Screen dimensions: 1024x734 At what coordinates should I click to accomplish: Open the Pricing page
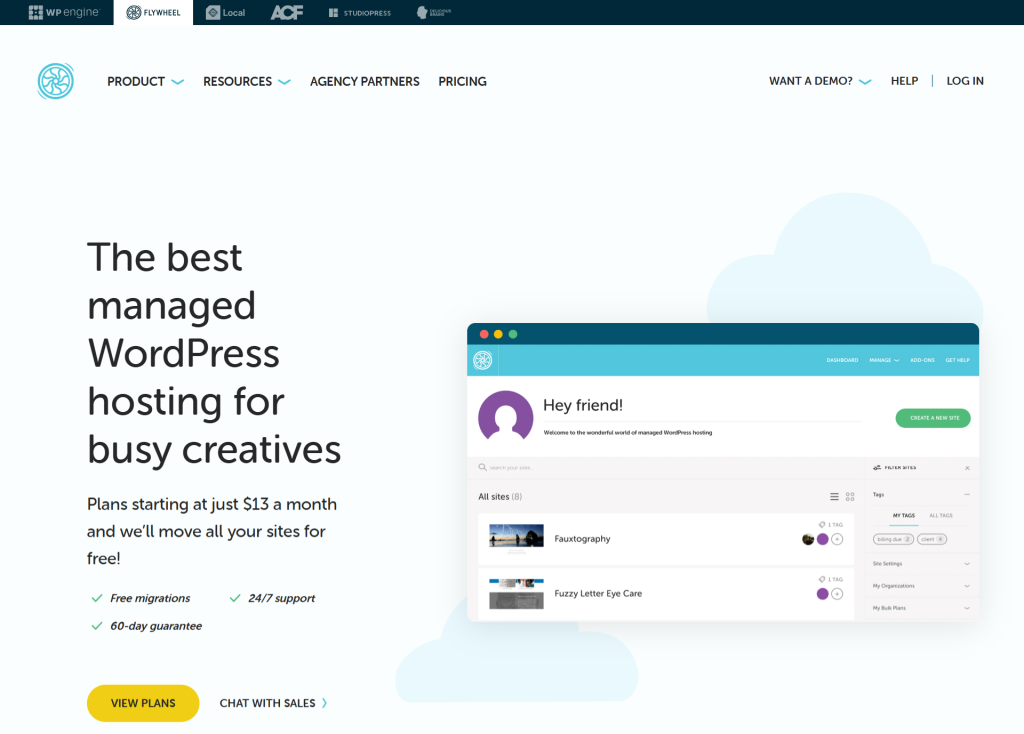pyautogui.click(x=462, y=81)
